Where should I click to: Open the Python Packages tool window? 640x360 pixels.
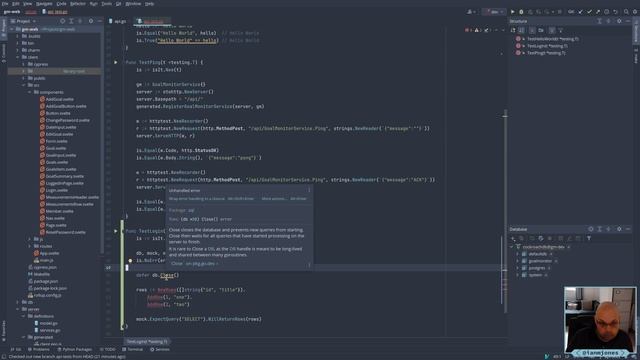click(75, 349)
